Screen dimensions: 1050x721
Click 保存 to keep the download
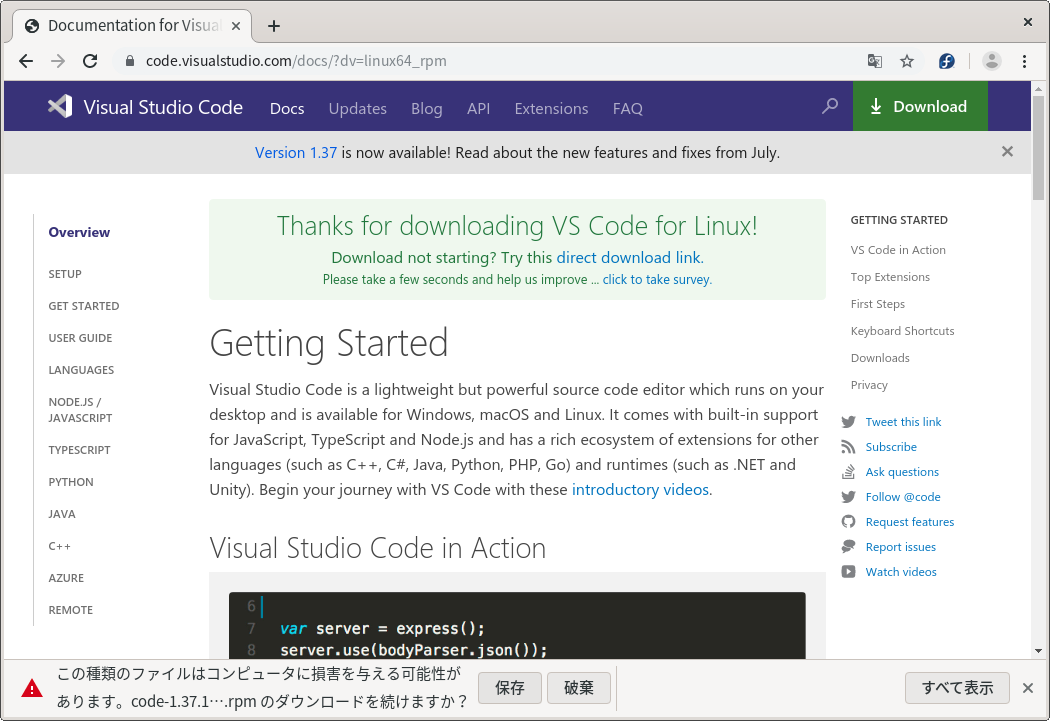pyautogui.click(x=510, y=688)
